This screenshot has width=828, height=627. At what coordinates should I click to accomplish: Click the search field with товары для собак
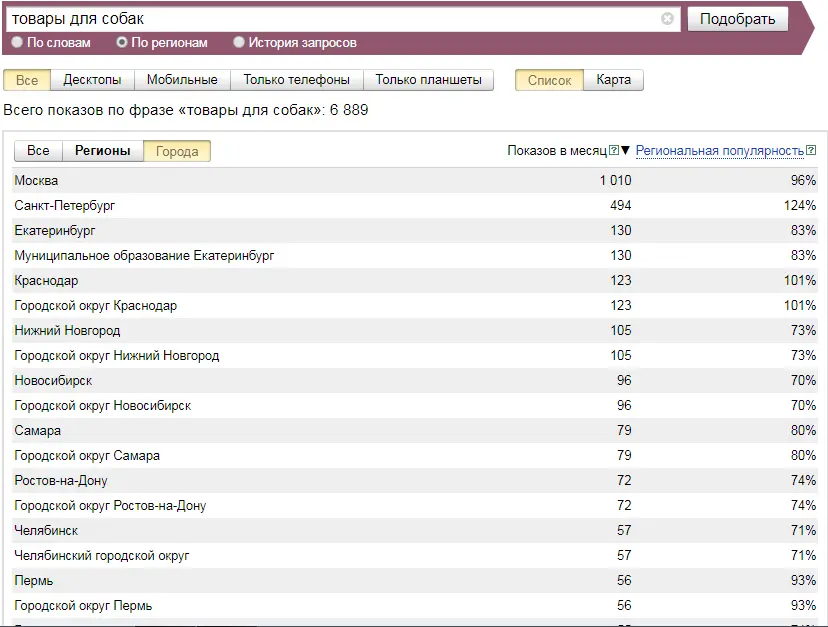tap(330, 19)
